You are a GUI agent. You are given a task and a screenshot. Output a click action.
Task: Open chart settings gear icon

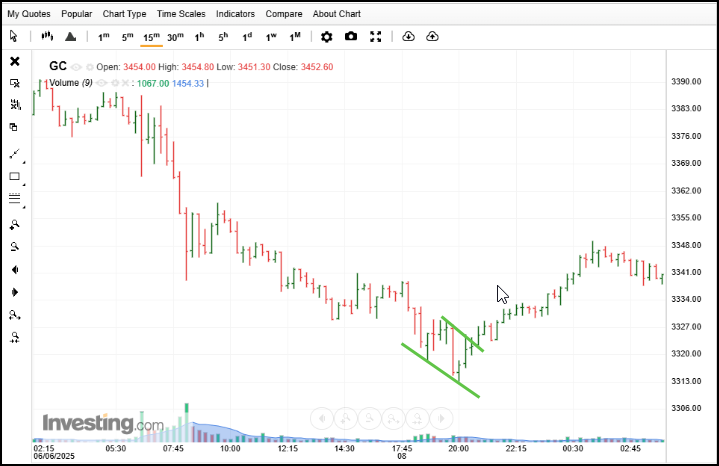[x=326, y=37]
